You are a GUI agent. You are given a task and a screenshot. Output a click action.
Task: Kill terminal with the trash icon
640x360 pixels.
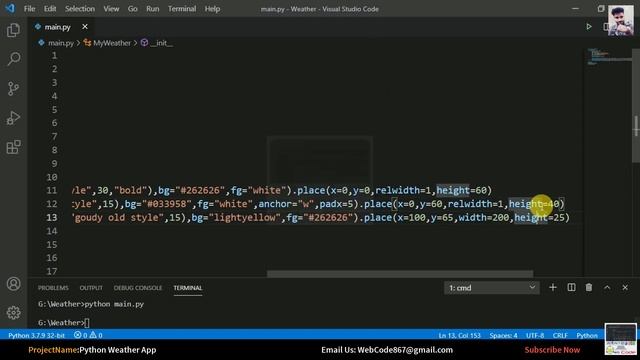click(589, 288)
